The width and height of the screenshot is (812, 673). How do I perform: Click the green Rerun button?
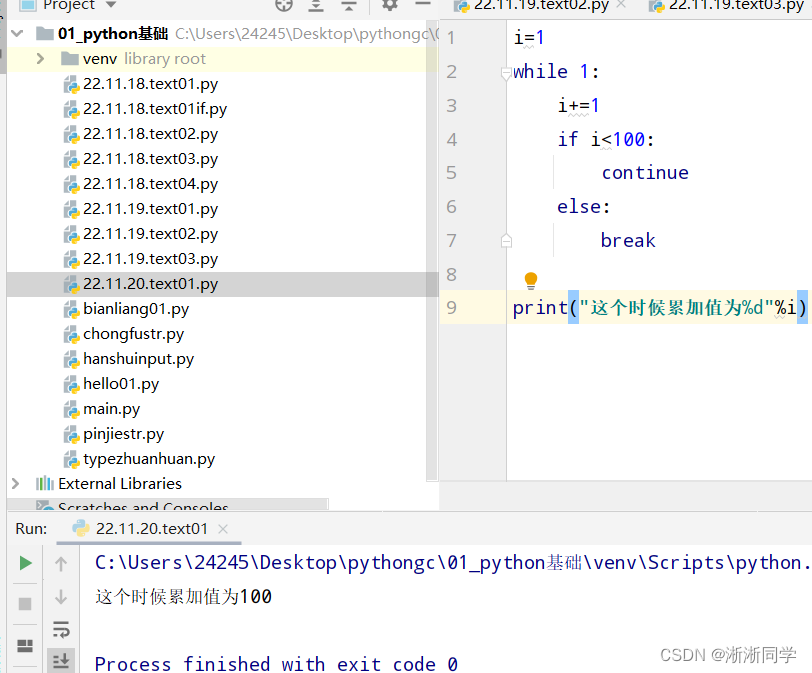tap(25, 563)
